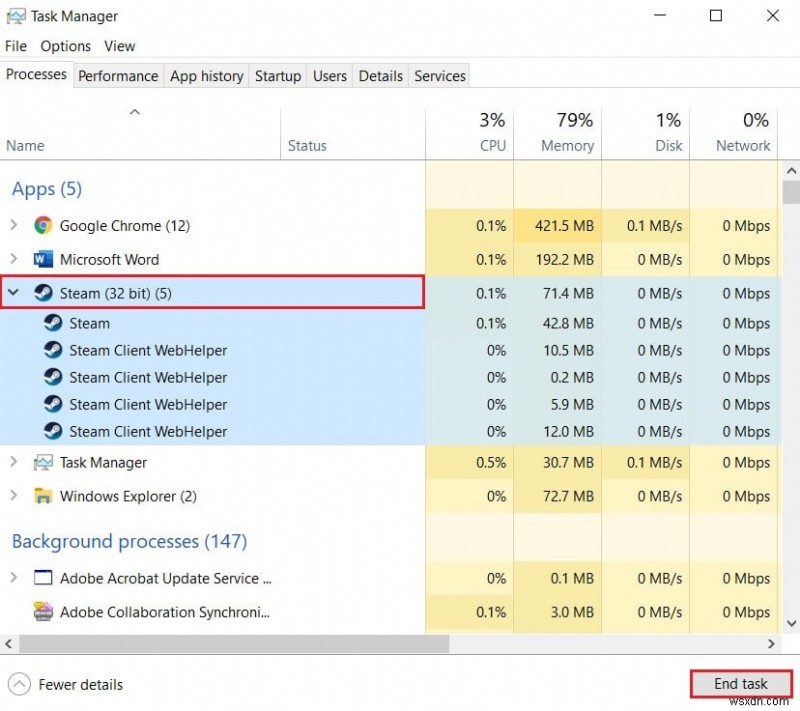Click the vertical scrollbar thumb
The image size is (800, 711).
[x=791, y=192]
